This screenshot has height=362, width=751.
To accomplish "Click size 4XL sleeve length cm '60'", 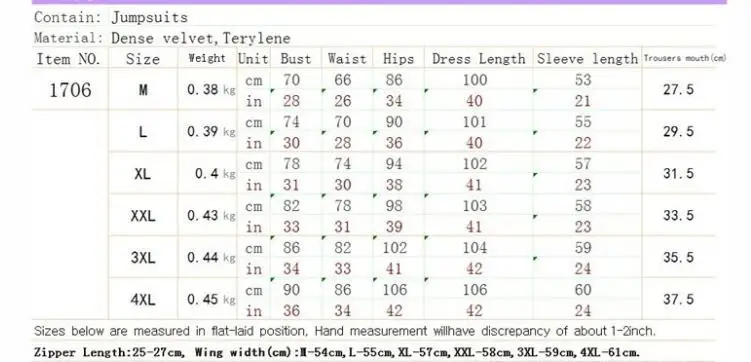I will click(583, 290).
